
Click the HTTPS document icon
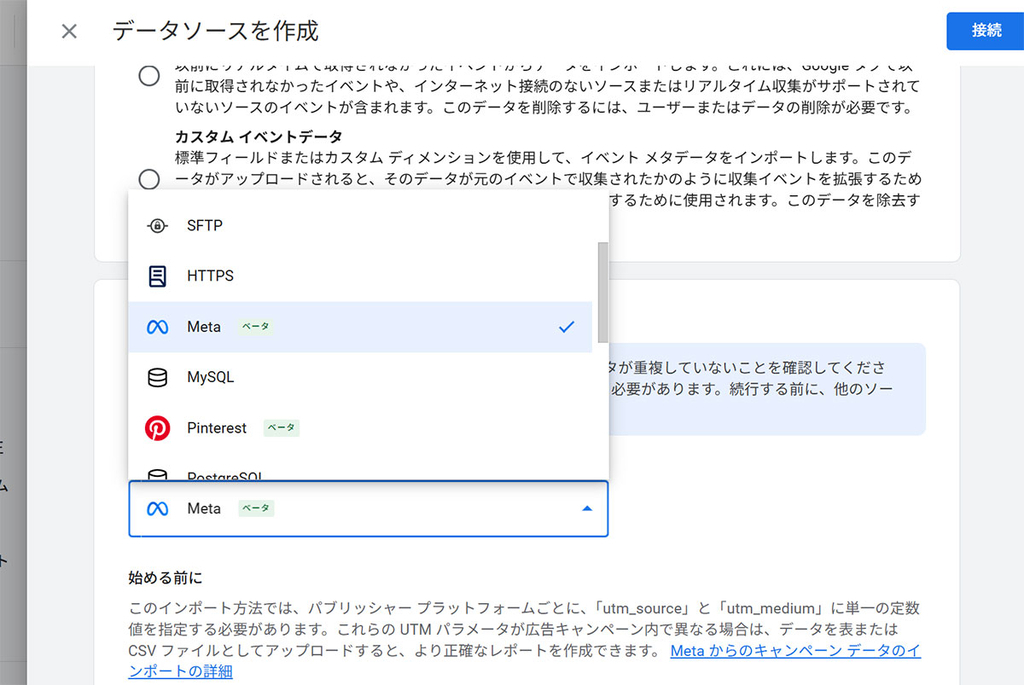click(x=157, y=276)
